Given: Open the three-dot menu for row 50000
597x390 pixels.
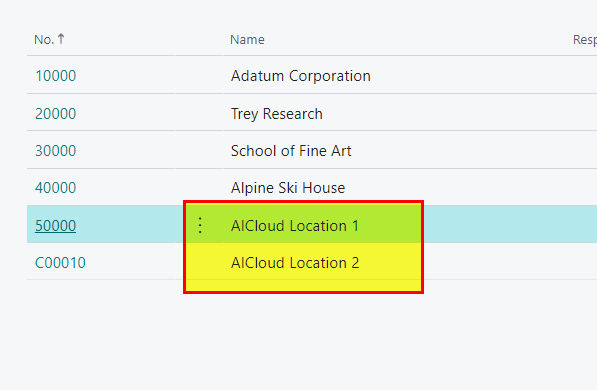Looking at the screenshot, I should coord(200,225).
